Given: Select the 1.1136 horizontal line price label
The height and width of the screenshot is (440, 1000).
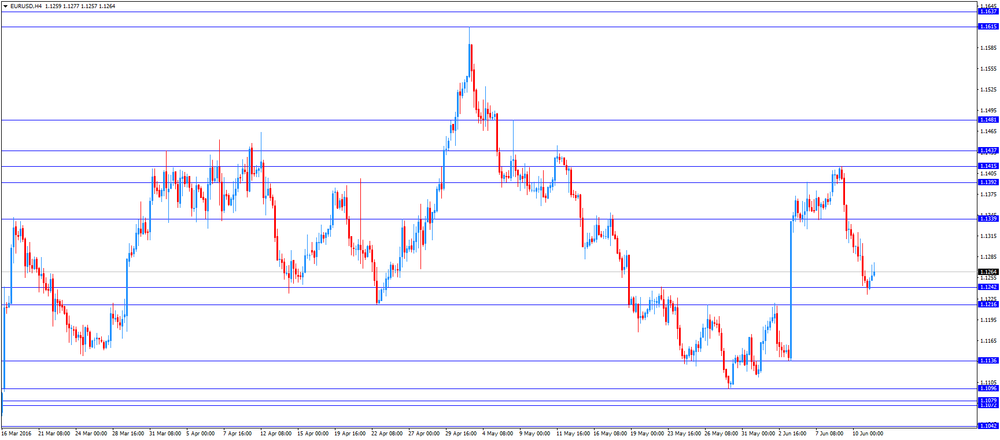Looking at the screenshot, I should point(988,361).
